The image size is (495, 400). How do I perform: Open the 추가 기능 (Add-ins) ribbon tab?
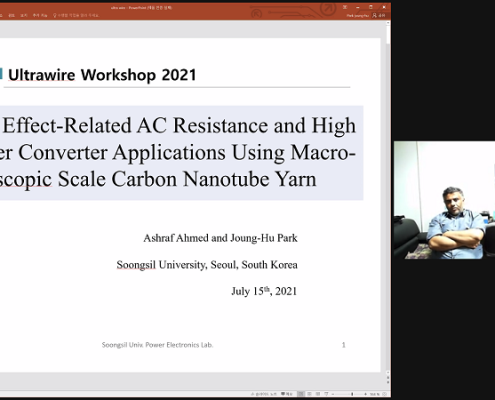pos(40,15)
